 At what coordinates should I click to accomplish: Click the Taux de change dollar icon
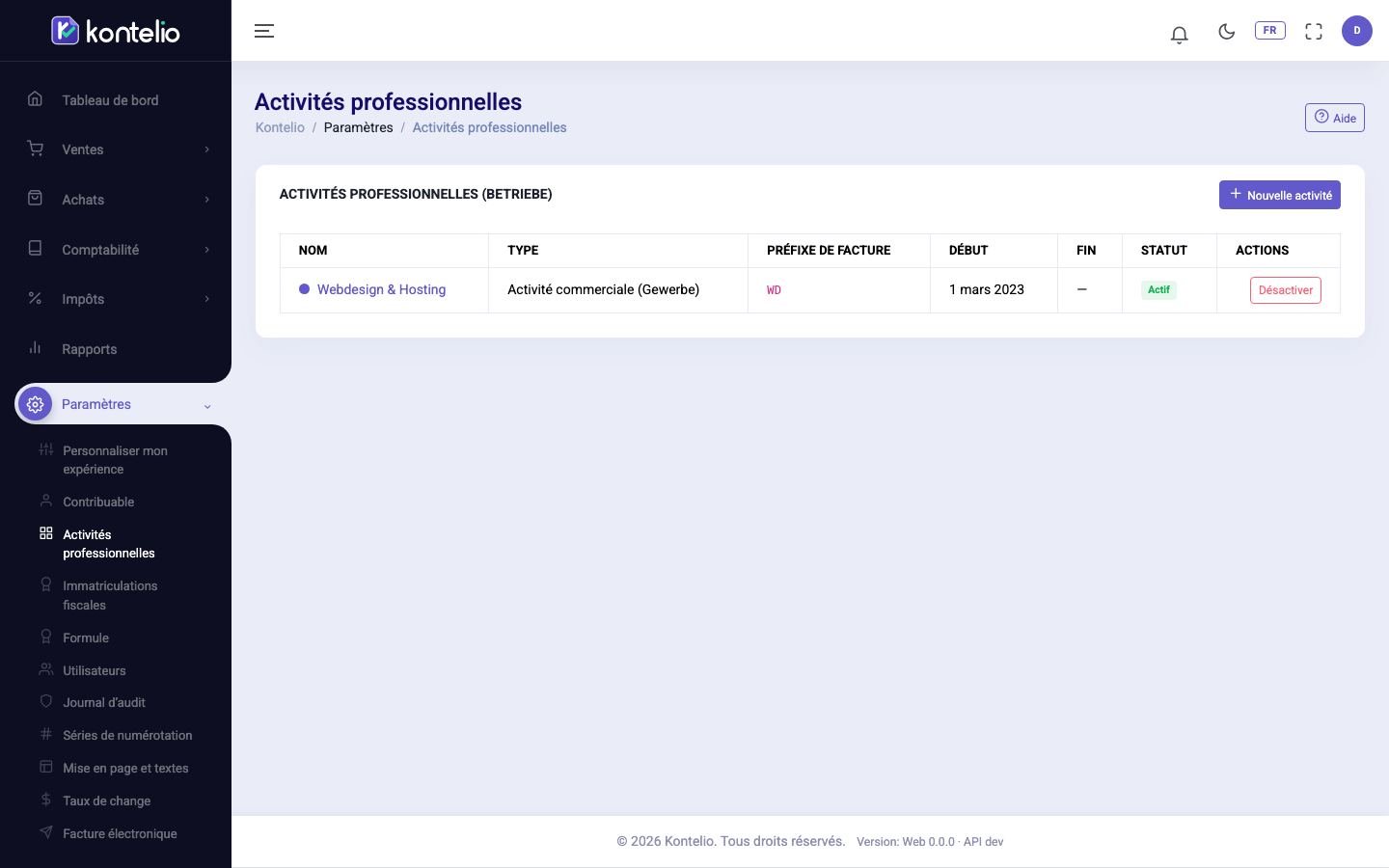pos(45,800)
